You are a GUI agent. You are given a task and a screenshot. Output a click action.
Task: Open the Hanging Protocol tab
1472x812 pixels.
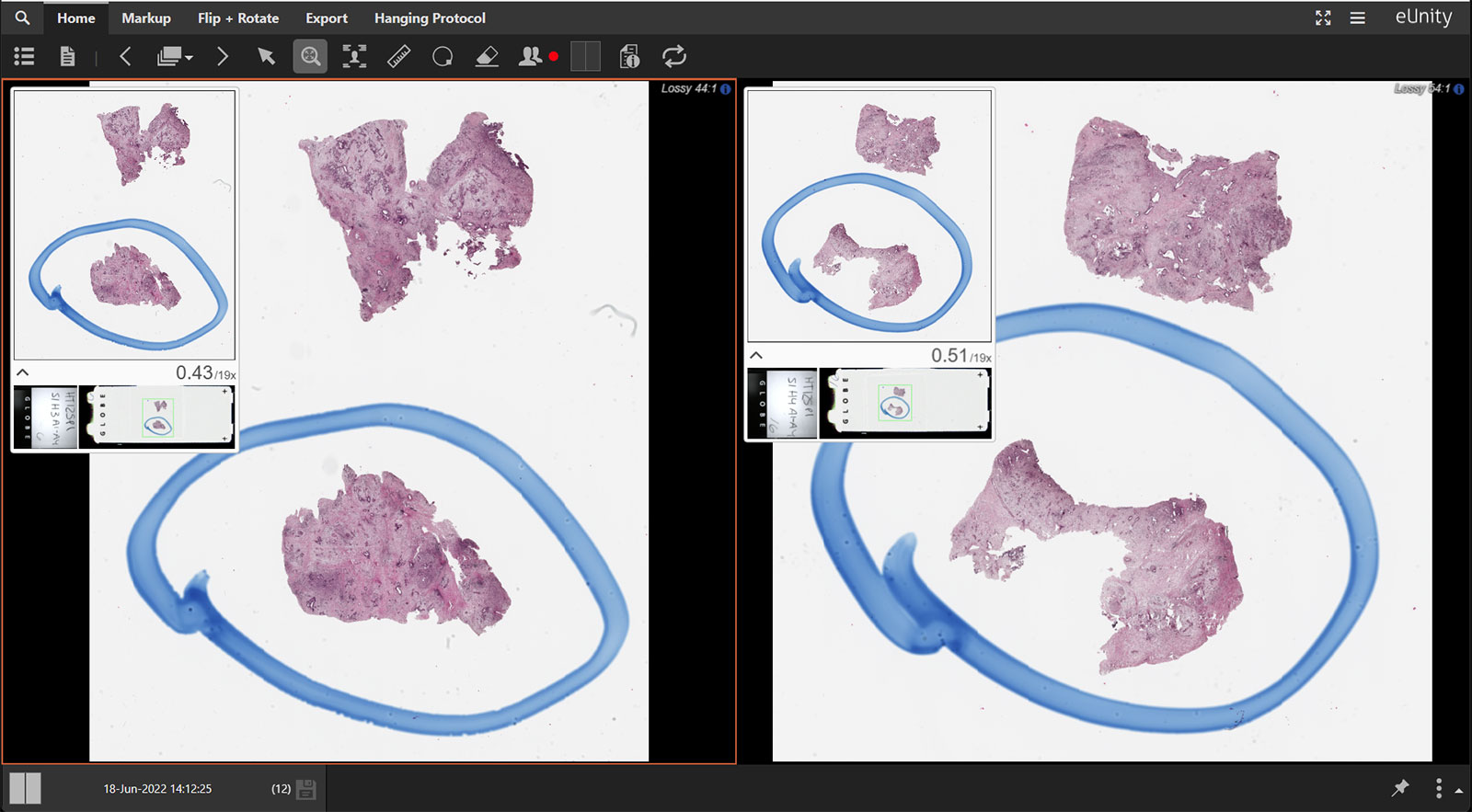pos(430,18)
